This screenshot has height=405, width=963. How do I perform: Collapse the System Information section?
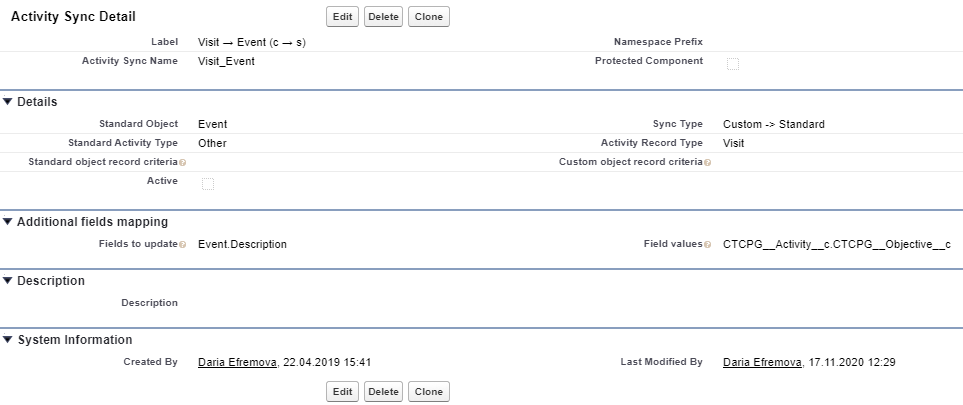click(8, 340)
